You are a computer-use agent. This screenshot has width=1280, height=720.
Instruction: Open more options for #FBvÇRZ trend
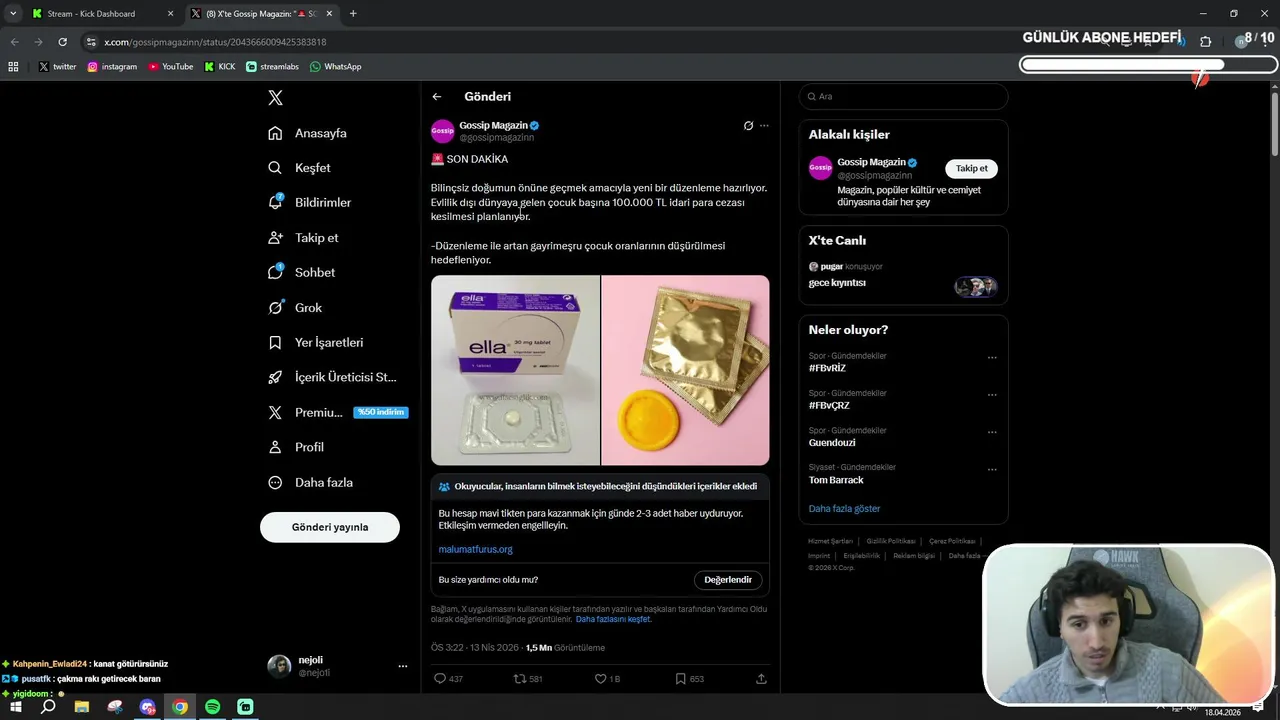coord(992,394)
